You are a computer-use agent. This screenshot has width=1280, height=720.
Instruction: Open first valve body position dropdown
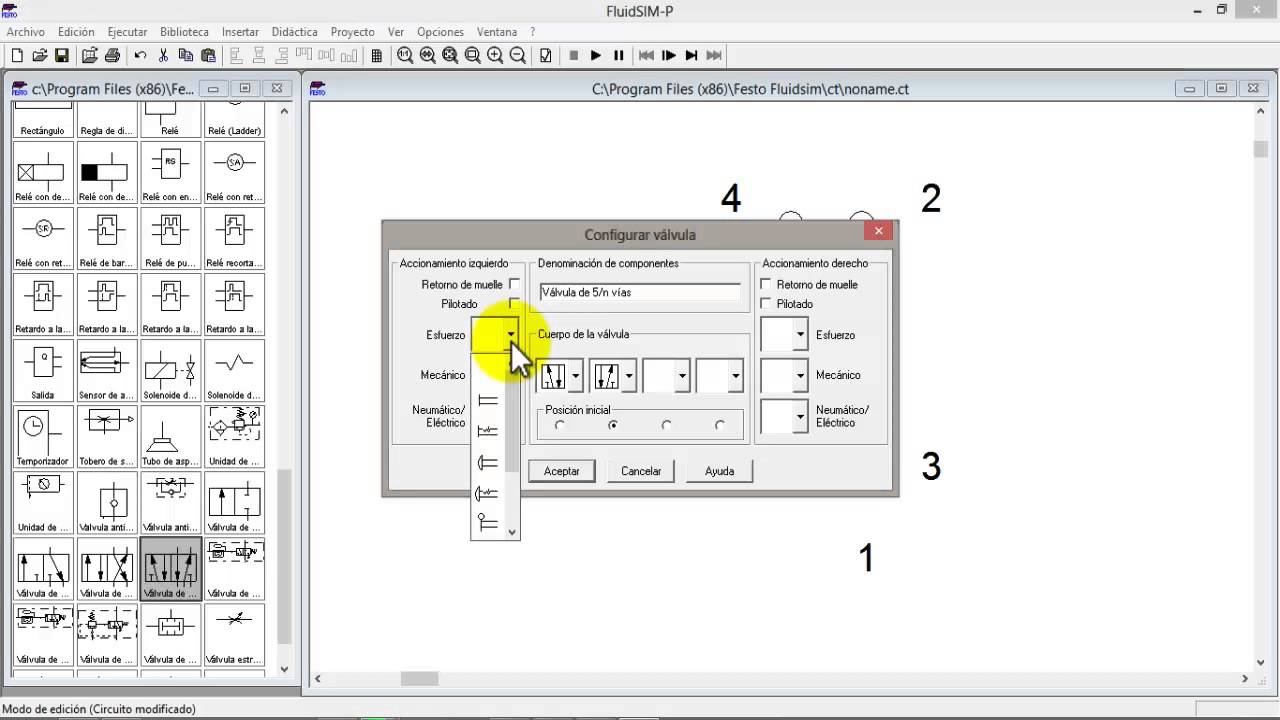tap(576, 376)
